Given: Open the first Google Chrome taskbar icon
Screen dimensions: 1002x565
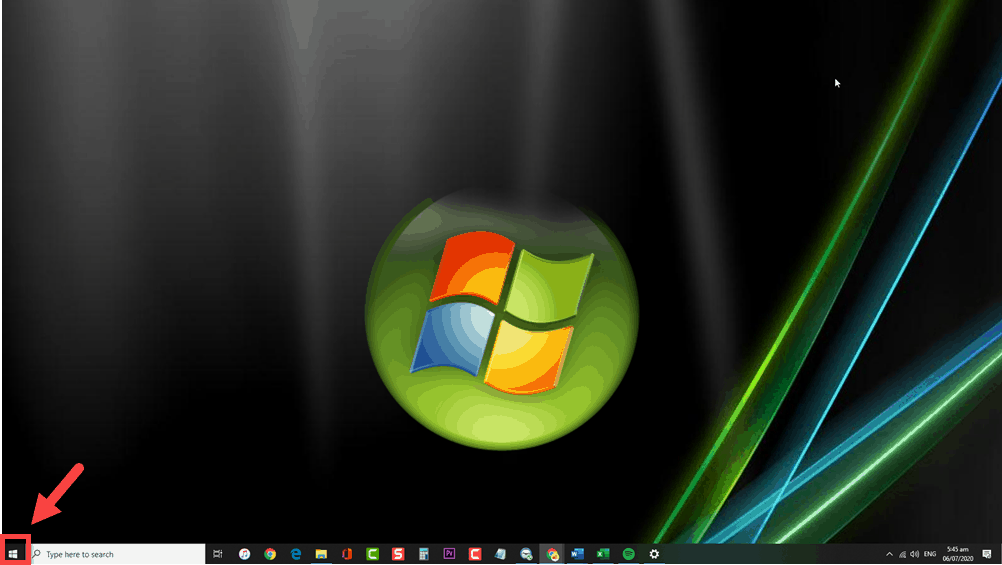Looking at the screenshot, I should 270,554.
